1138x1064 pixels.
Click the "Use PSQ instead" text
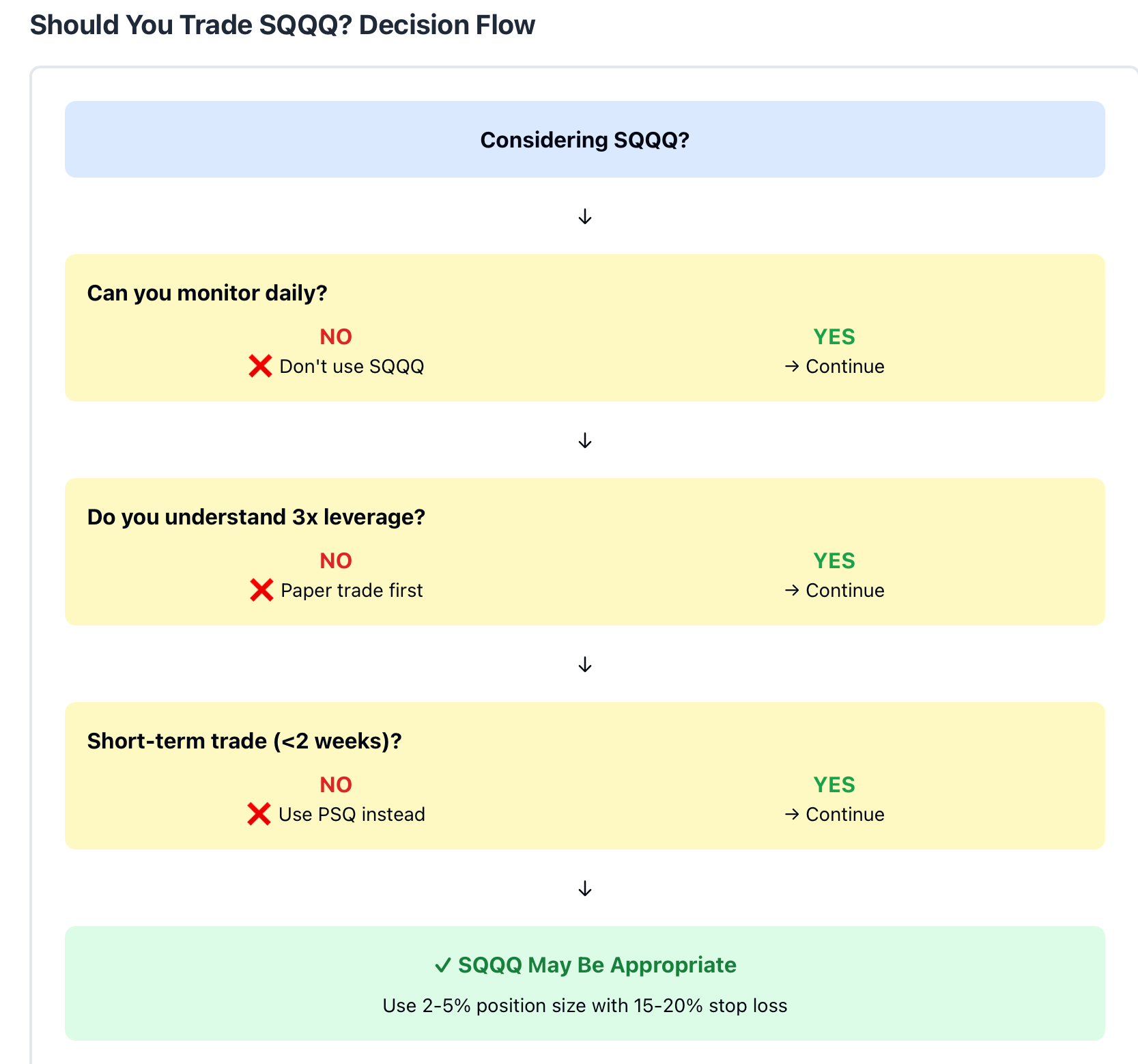(x=352, y=814)
